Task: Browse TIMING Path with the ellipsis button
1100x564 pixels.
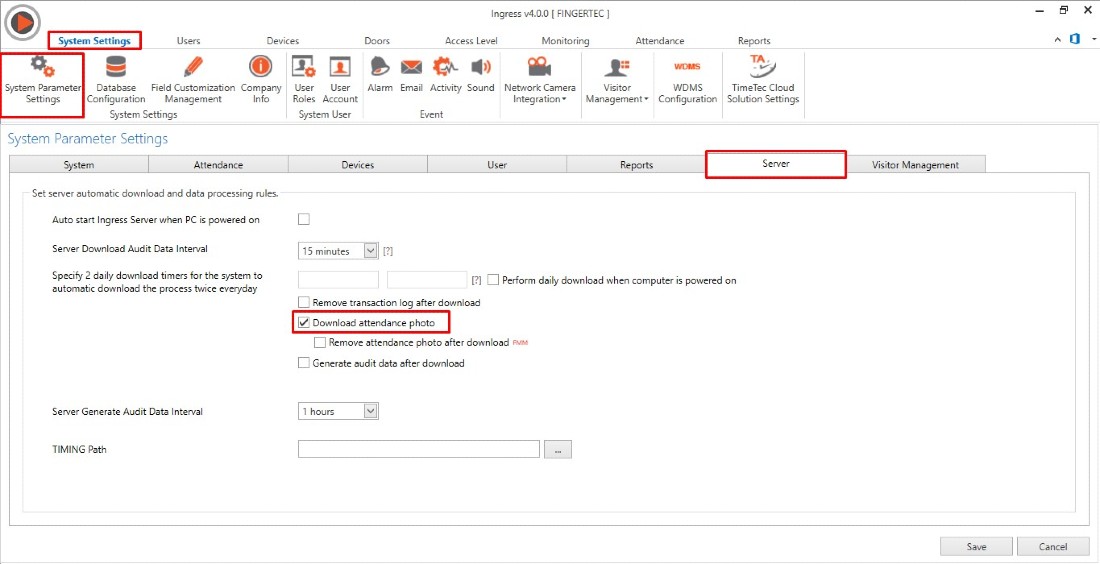Action: (x=558, y=450)
